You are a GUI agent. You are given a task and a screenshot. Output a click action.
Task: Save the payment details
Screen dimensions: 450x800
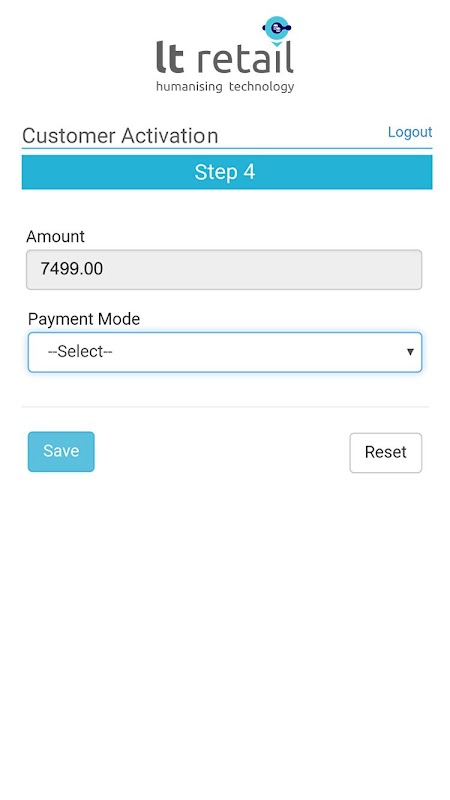(61, 452)
